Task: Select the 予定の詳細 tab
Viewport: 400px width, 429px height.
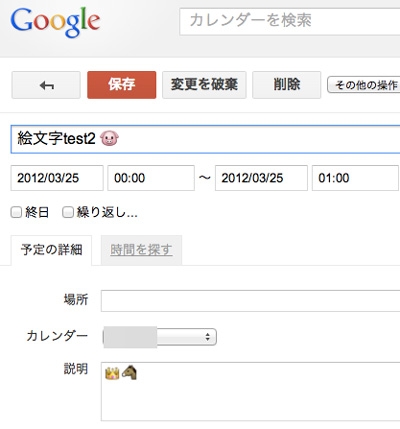Action: pyautogui.click(x=51, y=250)
